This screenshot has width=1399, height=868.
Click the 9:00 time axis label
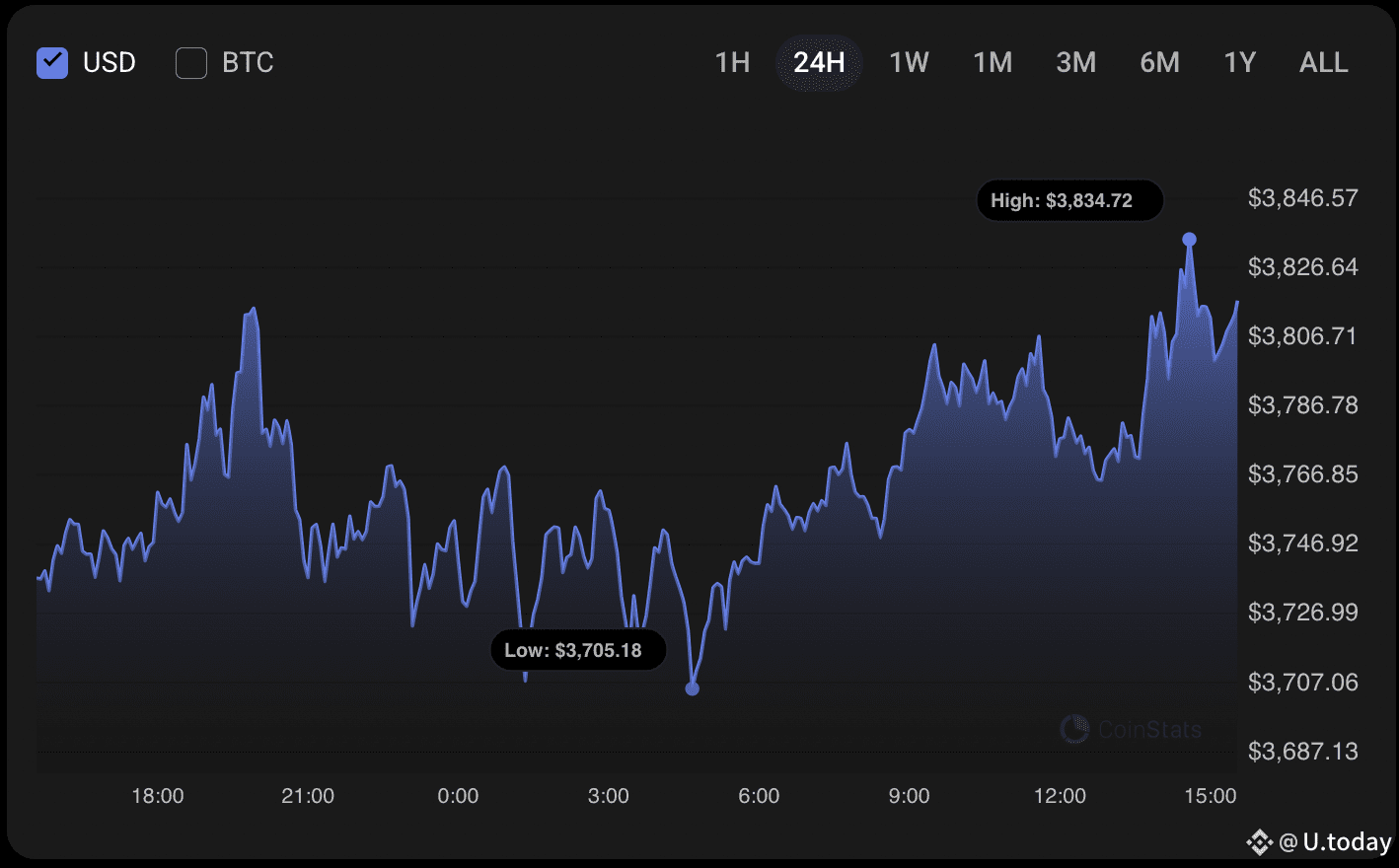tap(909, 796)
